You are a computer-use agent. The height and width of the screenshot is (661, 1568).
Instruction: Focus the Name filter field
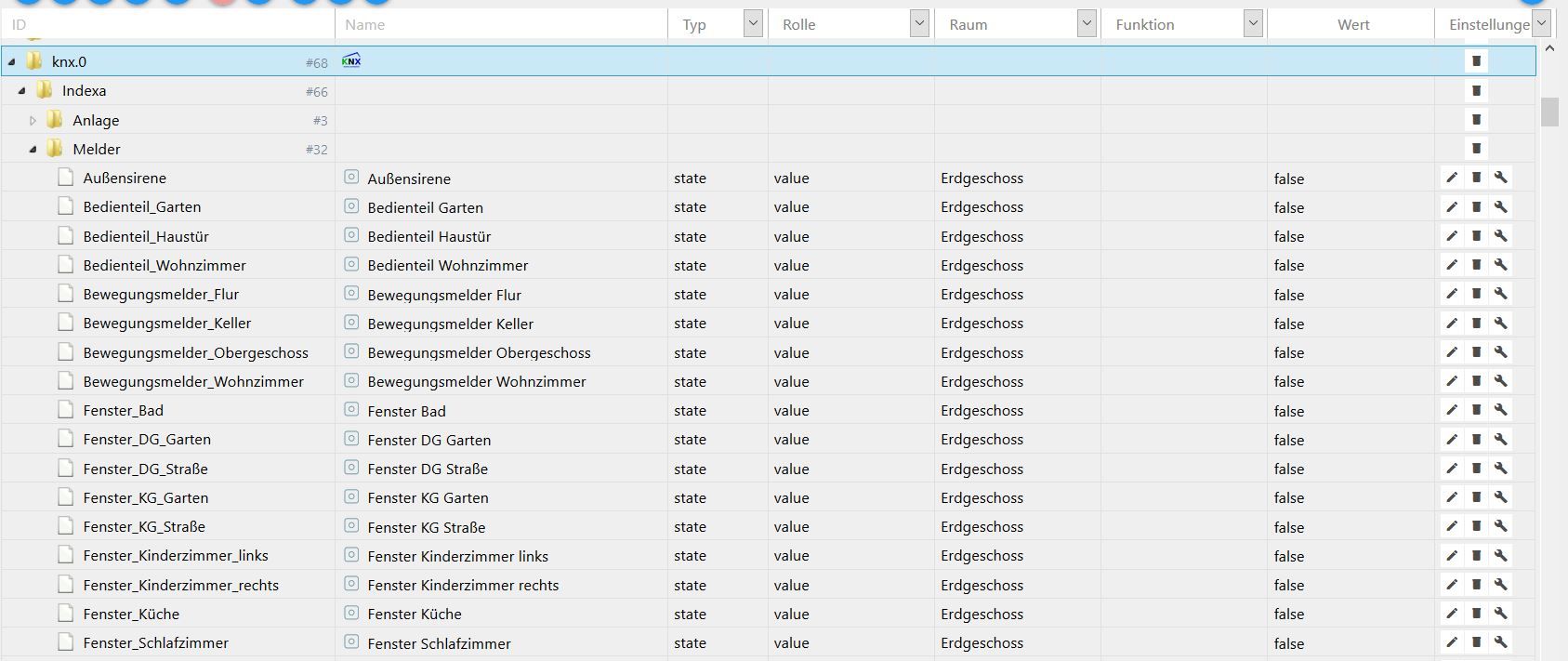click(x=502, y=24)
